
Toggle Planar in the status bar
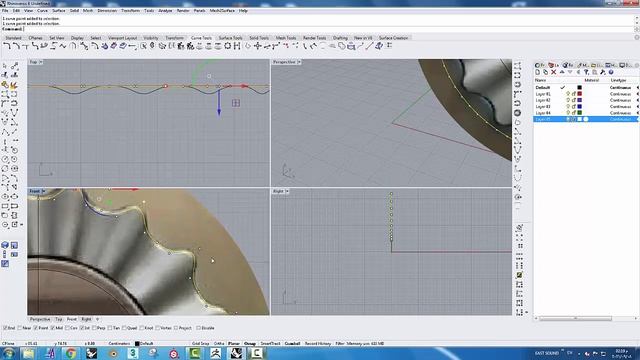234,344
